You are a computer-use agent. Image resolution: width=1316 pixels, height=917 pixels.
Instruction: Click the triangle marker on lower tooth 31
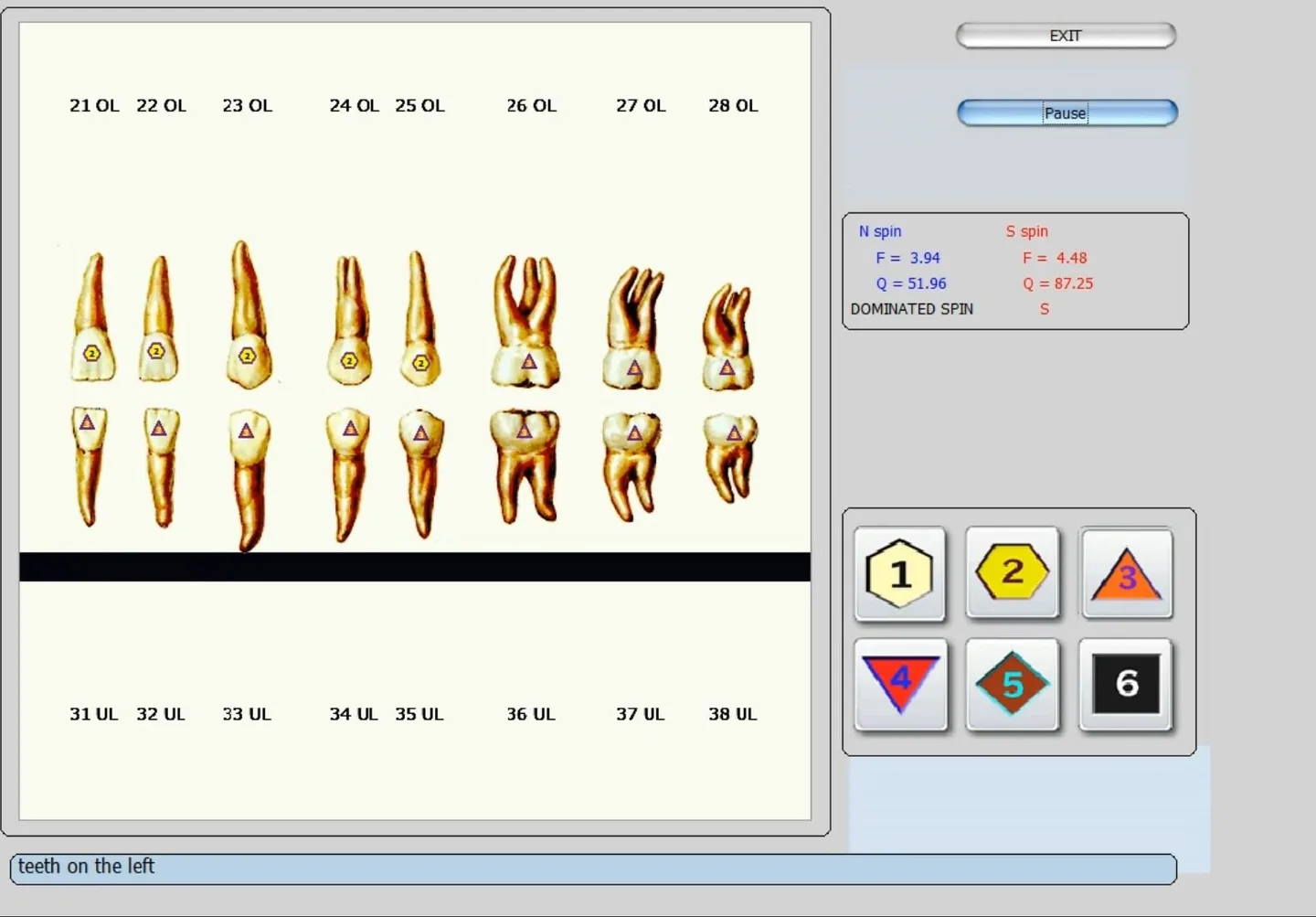coord(87,422)
